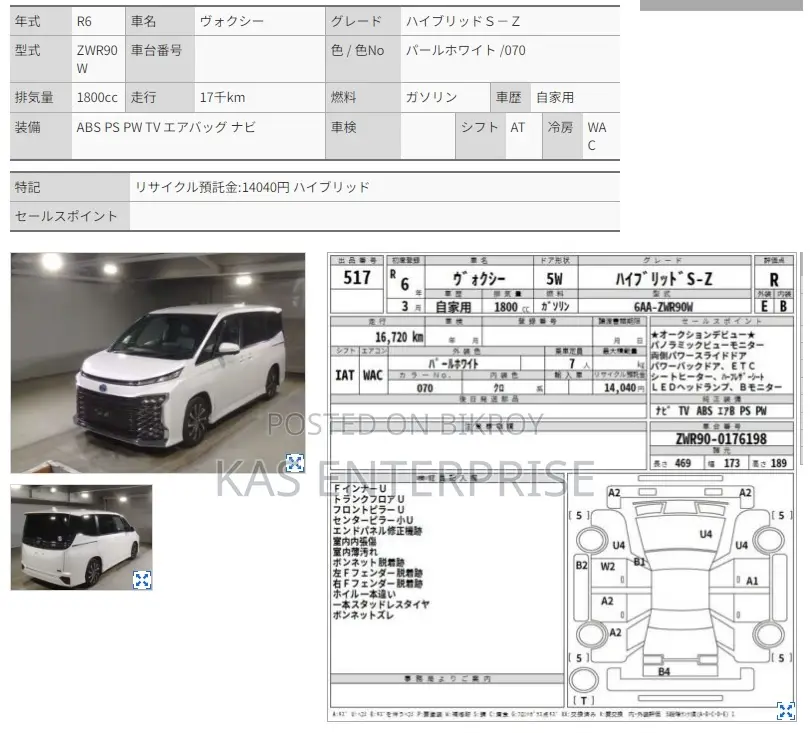Select the 車歴 label cell
This screenshot has width=810, height=733.
(510, 97)
